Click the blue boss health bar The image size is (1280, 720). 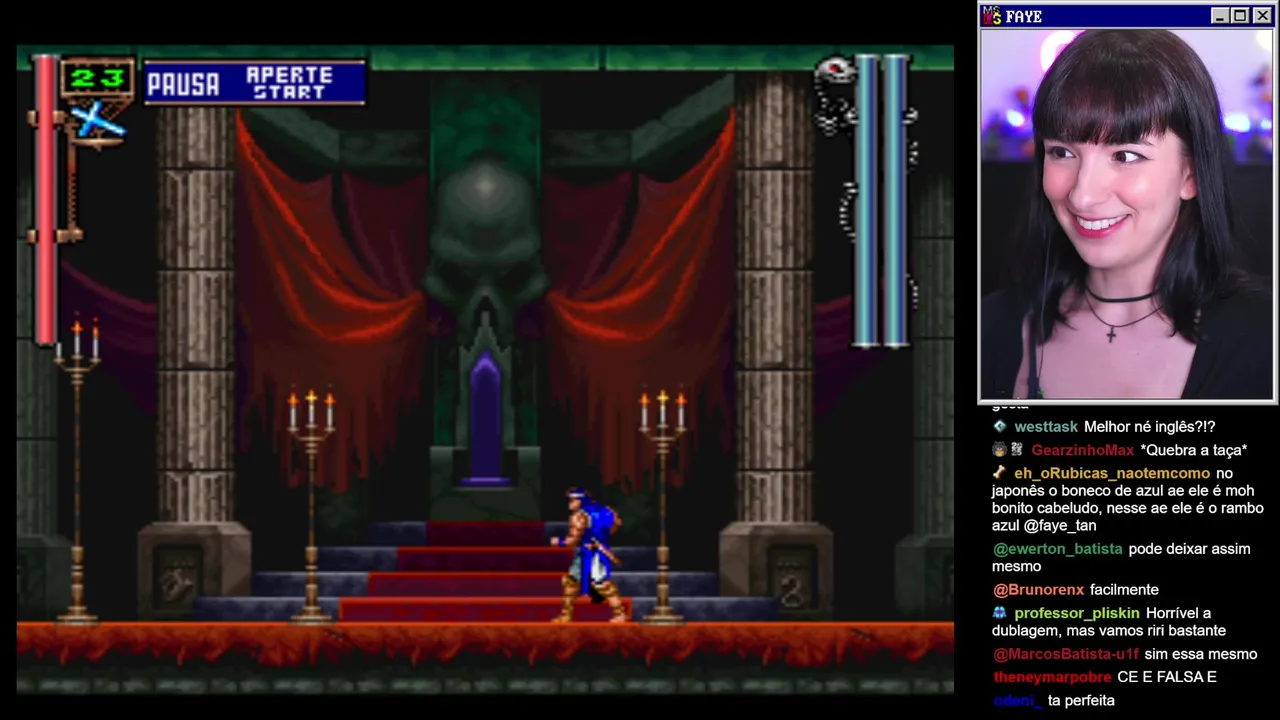(880, 200)
